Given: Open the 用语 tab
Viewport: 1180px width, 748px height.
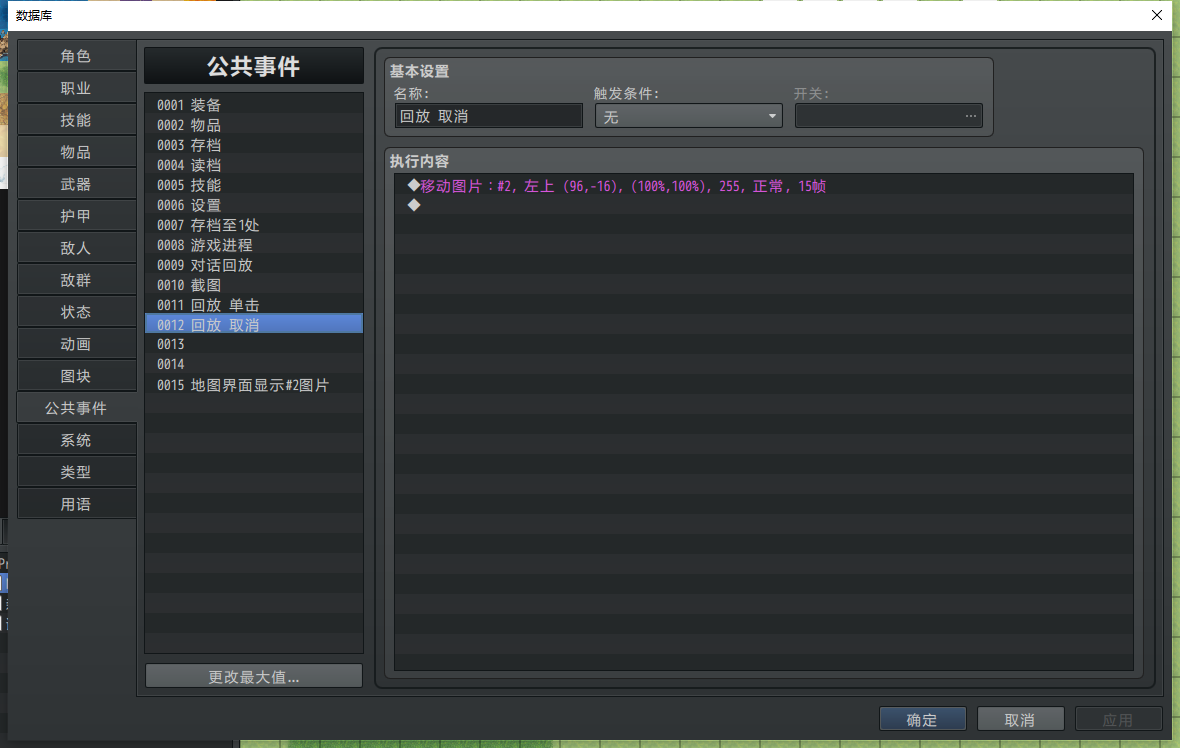Looking at the screenshot, I should click(76, 504).
